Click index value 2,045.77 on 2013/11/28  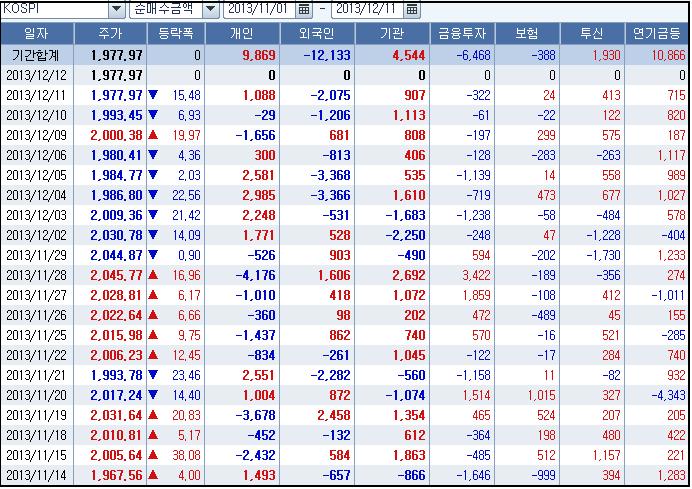tap(117, 275)
